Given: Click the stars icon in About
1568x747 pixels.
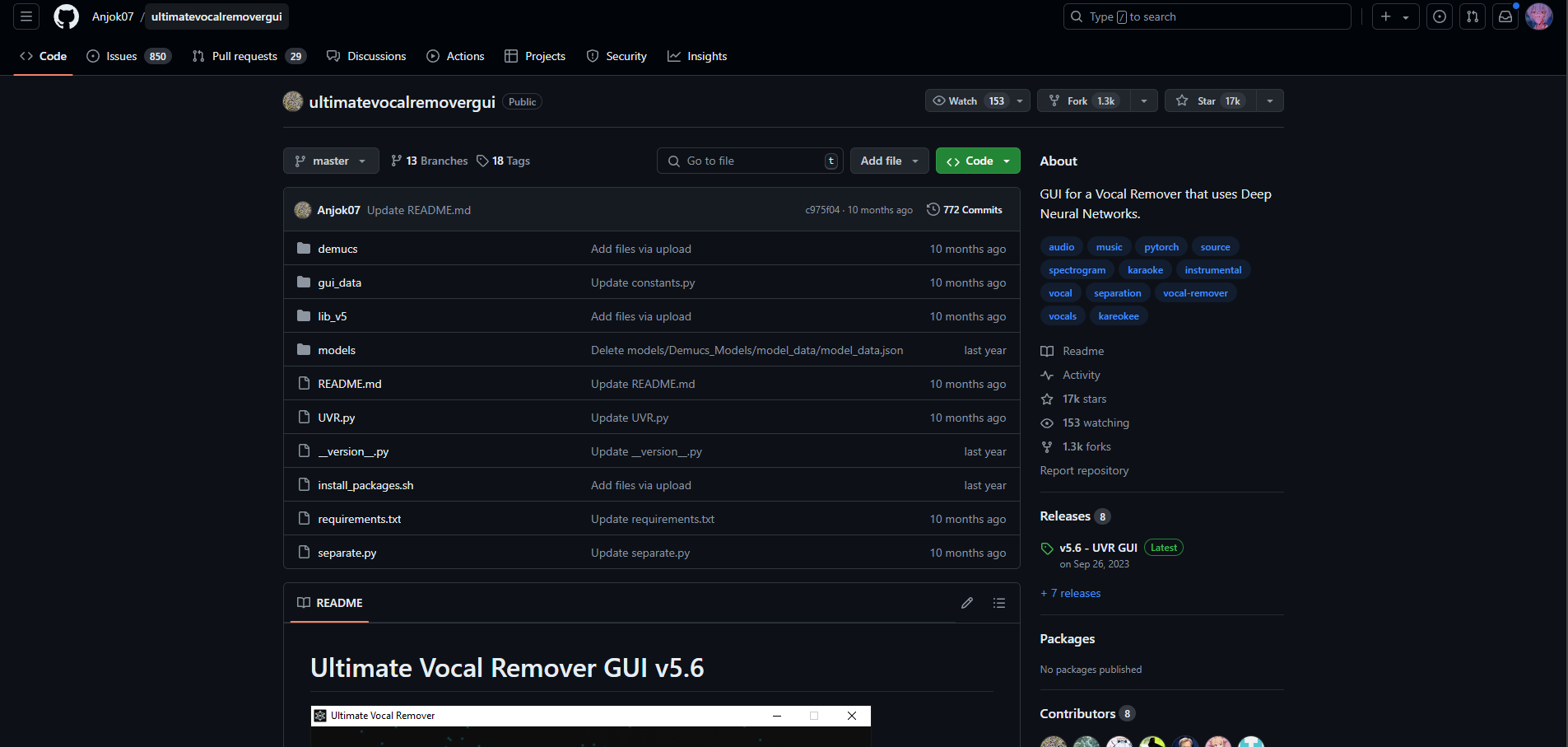Looking at the screenshot, I should 1047,399.
